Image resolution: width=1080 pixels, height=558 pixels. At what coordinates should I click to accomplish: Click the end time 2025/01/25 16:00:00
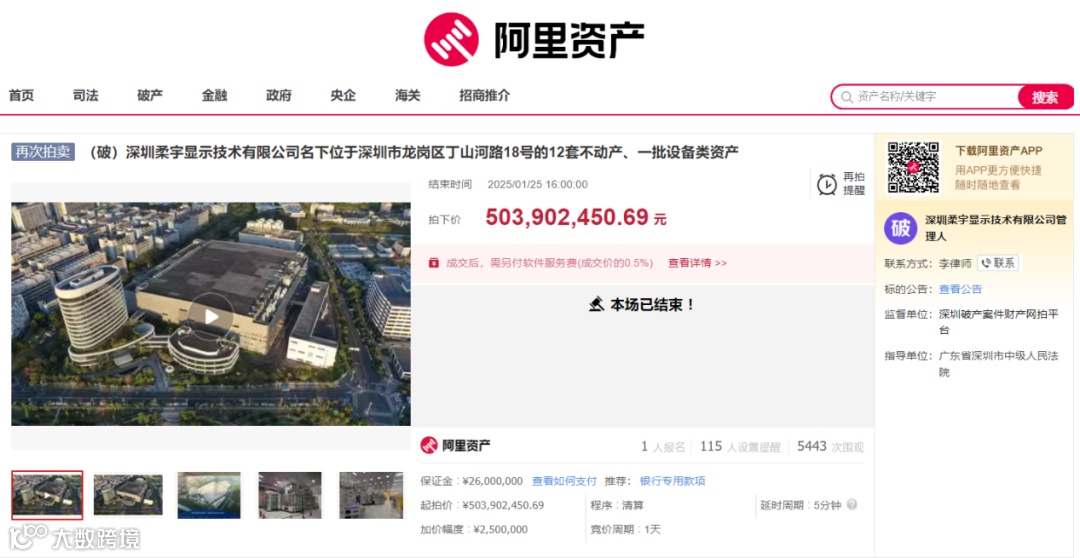click(x=537, y=184)
